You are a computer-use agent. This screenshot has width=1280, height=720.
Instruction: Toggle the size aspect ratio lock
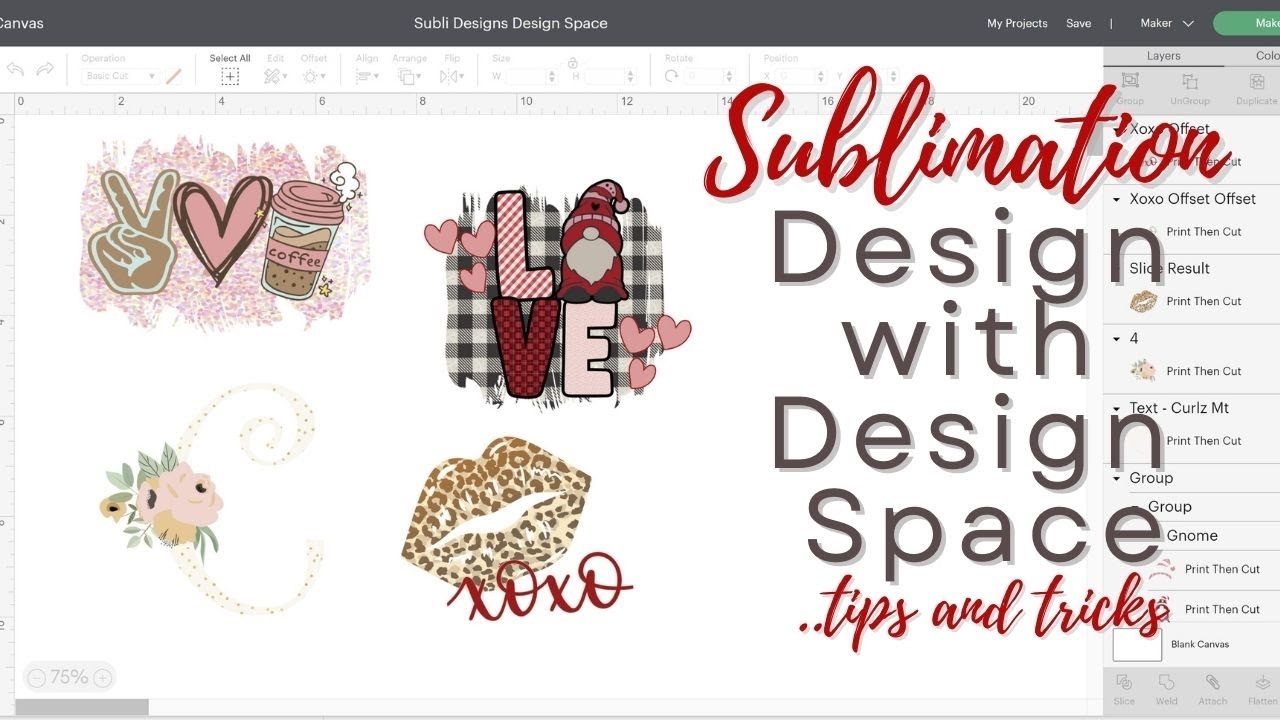coord(573,63)
